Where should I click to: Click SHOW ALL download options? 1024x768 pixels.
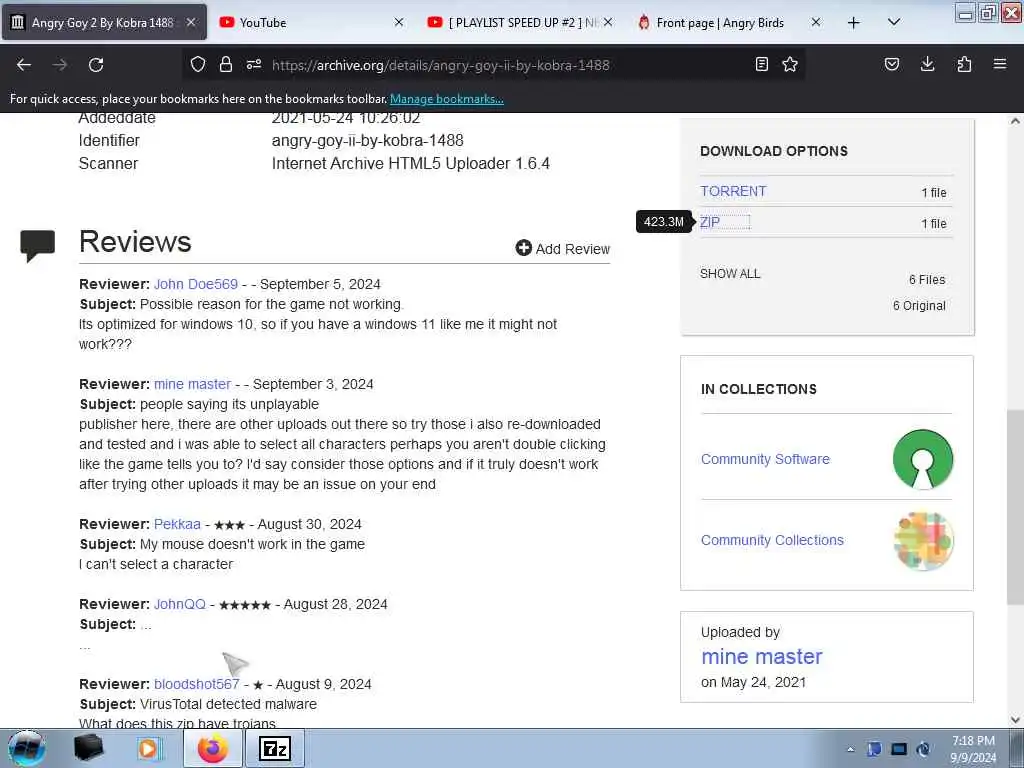730,274
